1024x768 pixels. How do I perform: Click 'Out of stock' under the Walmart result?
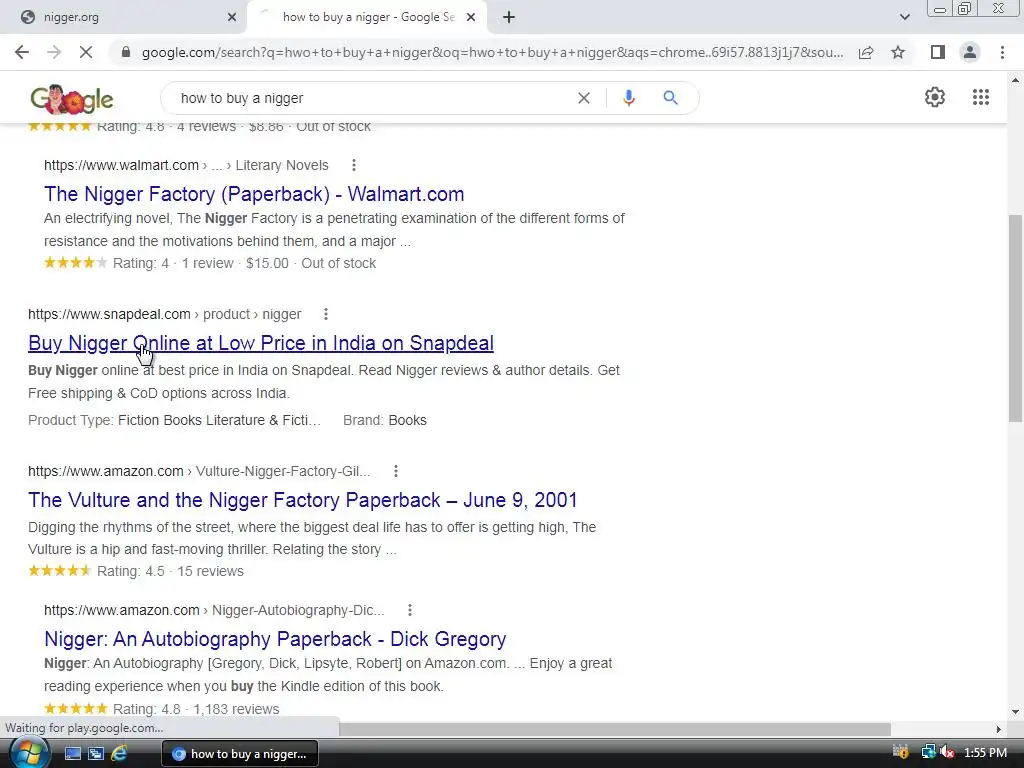click(338, 263)
